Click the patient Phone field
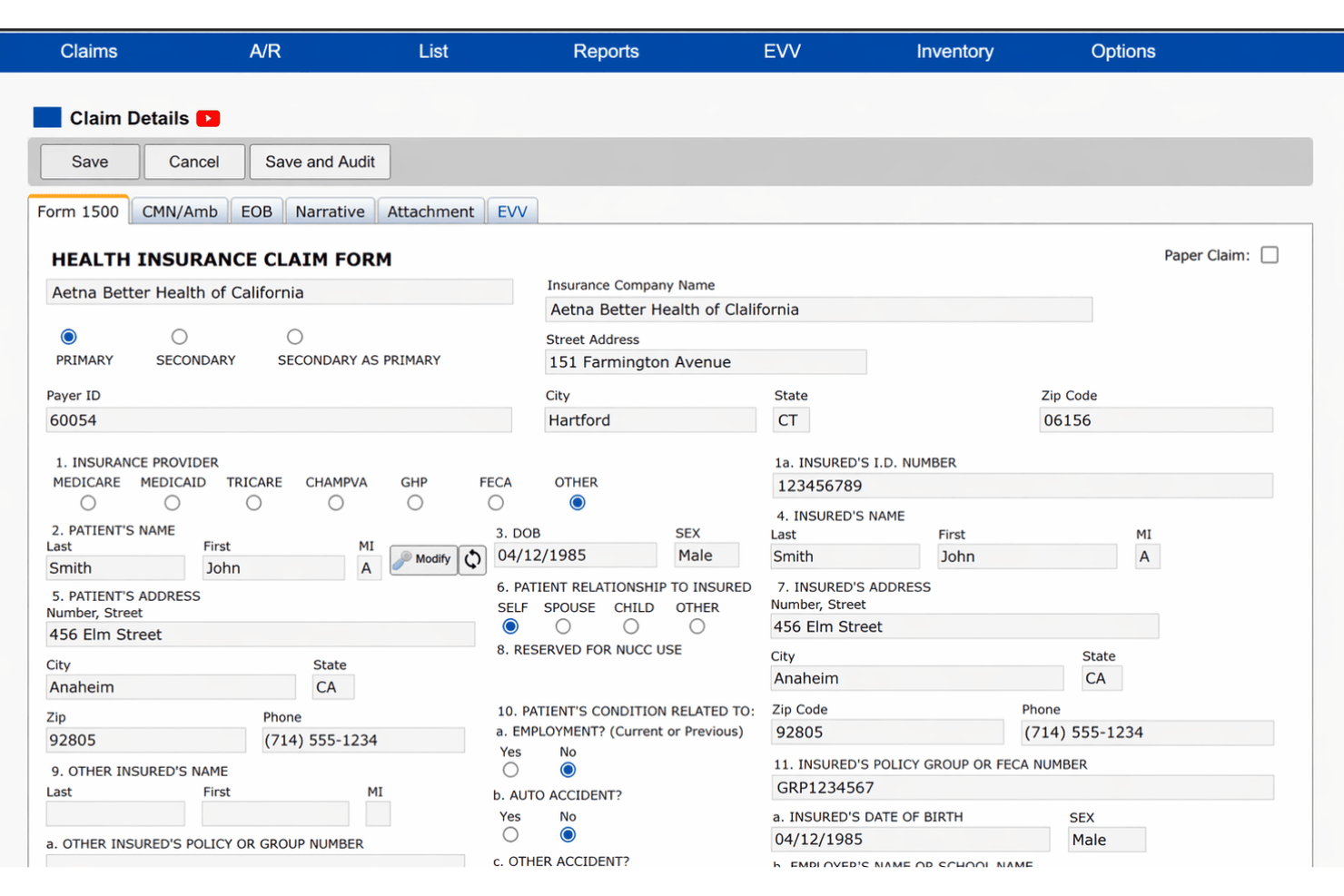Screen dimensions: 1344x896 (363, 740)
